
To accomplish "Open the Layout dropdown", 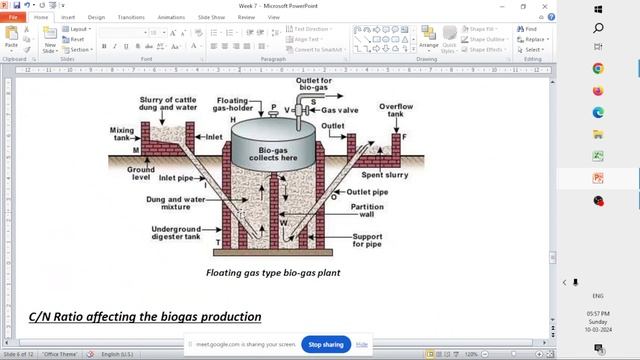I will 77,29.
